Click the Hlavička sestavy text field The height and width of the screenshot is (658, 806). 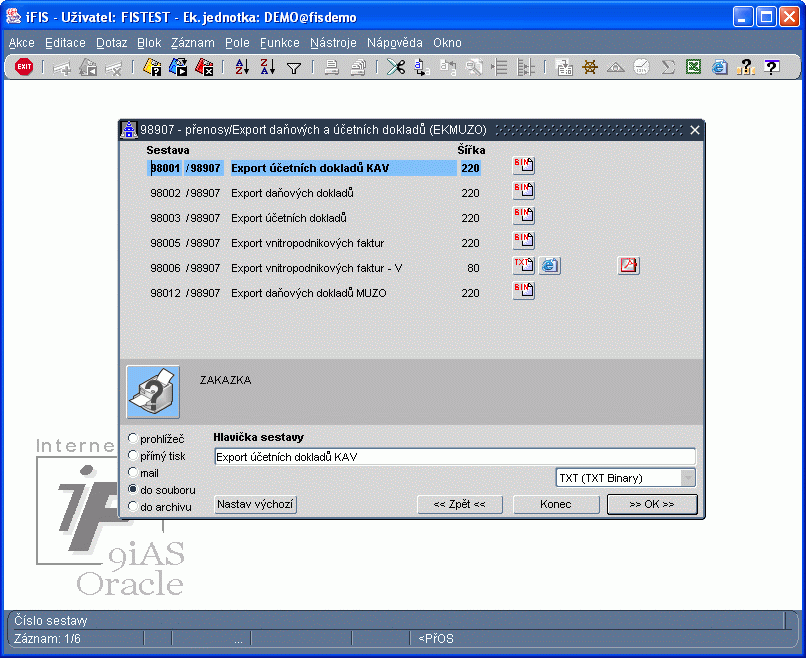pos(454,456)
